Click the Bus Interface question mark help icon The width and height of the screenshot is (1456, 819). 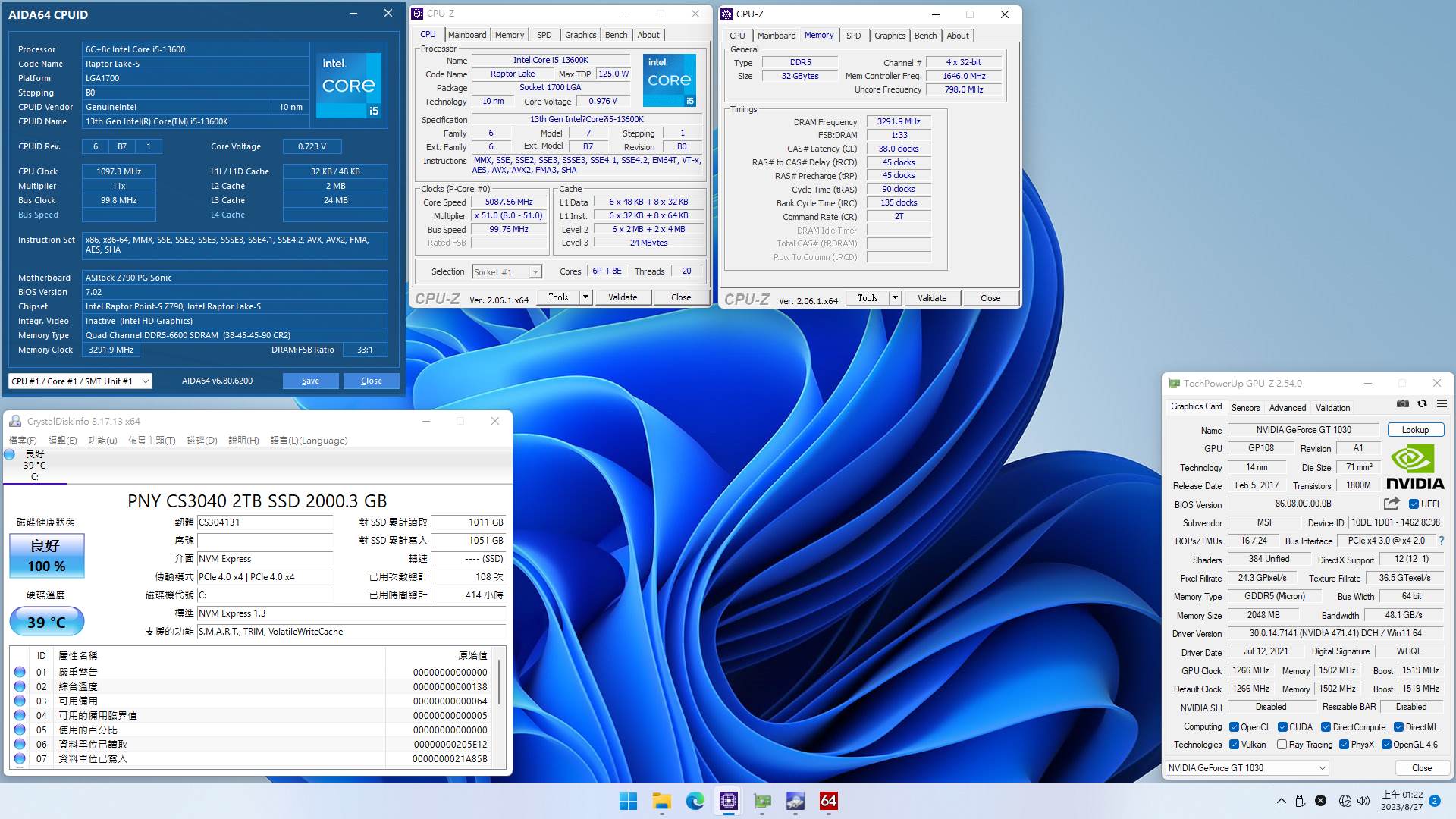pyautogui.click(x=1442, y=541)
